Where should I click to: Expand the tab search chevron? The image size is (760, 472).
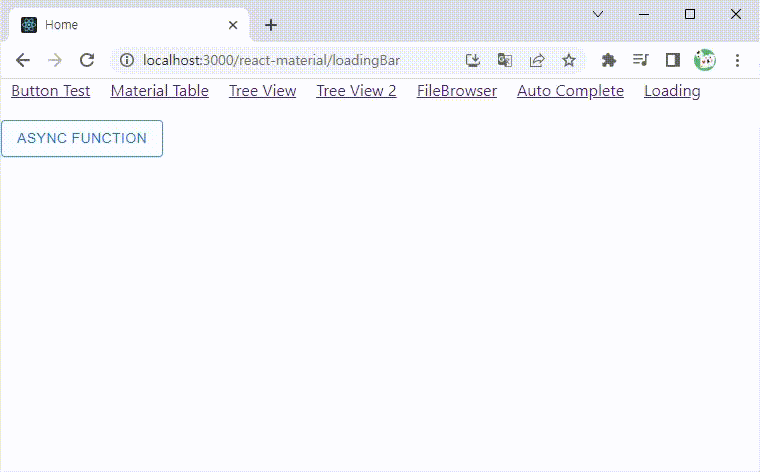598,14
